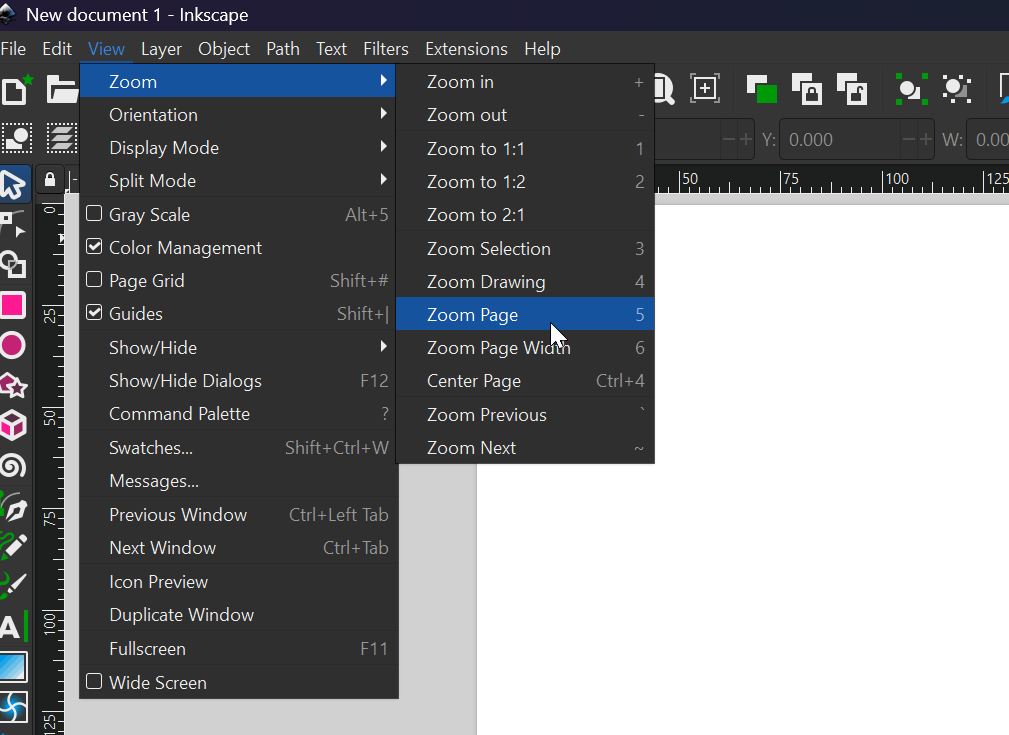Click the New document toolbar icon
The width and height of the screenshot is (1009, 735).
(x=15, y=89)
